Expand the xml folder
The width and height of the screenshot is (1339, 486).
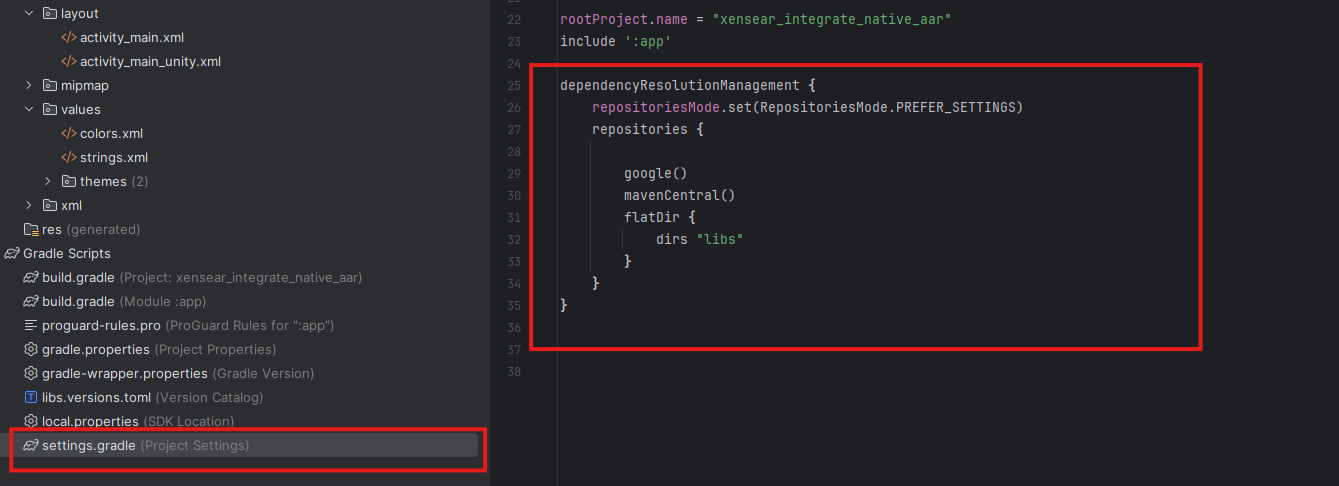(29, 205)
